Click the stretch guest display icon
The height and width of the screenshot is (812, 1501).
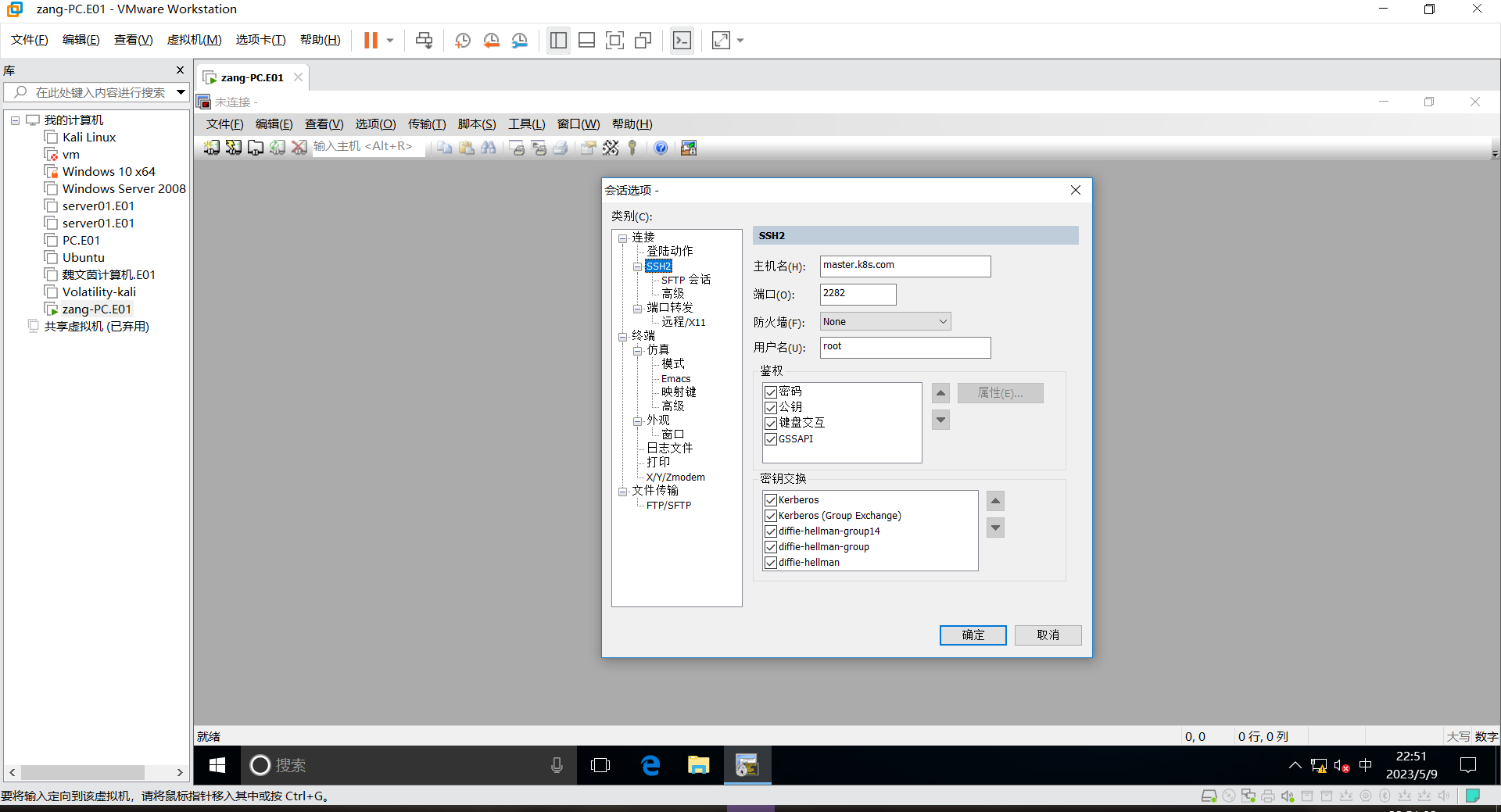click(x=721, y=41)
